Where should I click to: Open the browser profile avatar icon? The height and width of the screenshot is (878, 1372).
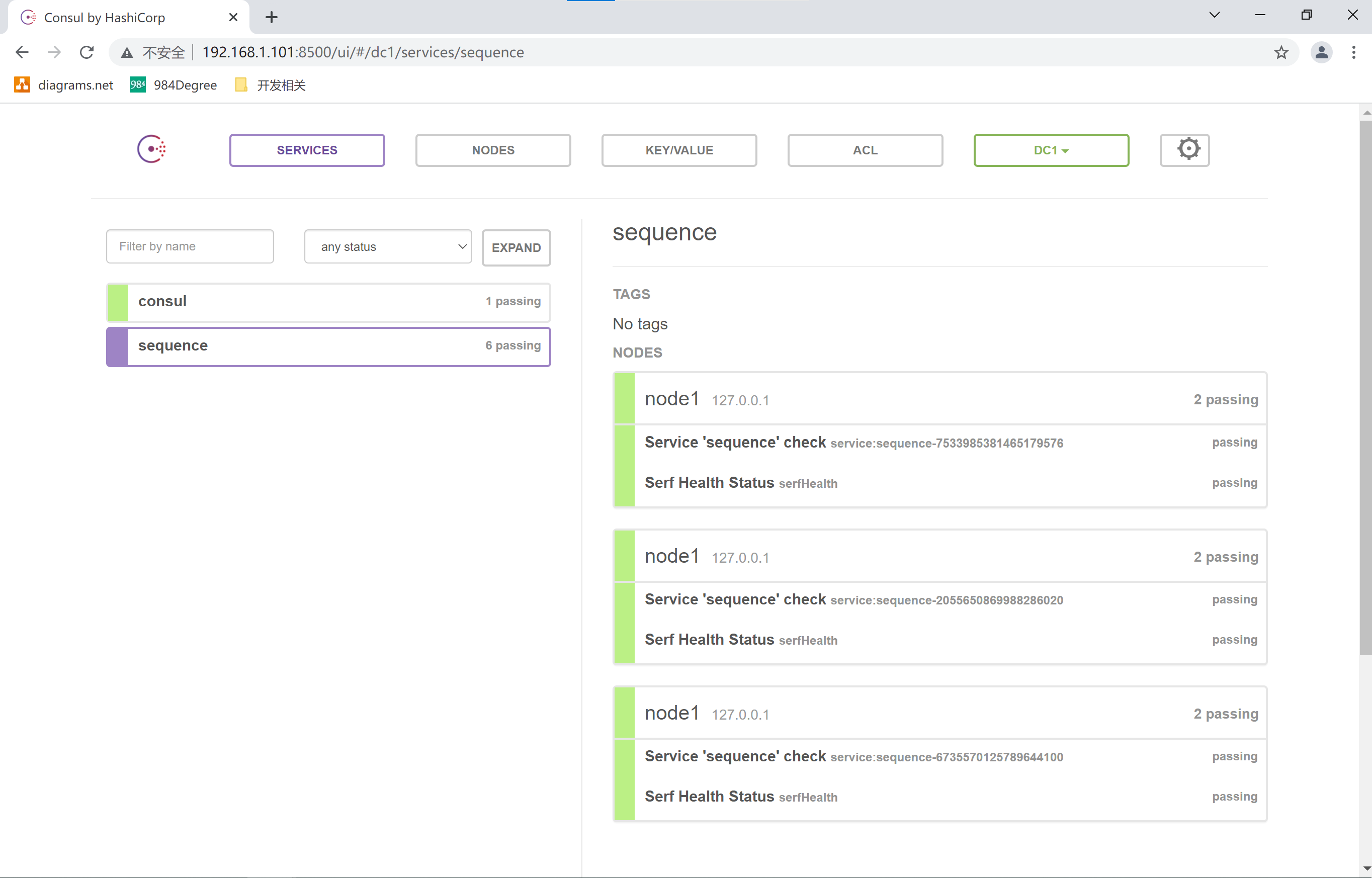coord(1321,52)
